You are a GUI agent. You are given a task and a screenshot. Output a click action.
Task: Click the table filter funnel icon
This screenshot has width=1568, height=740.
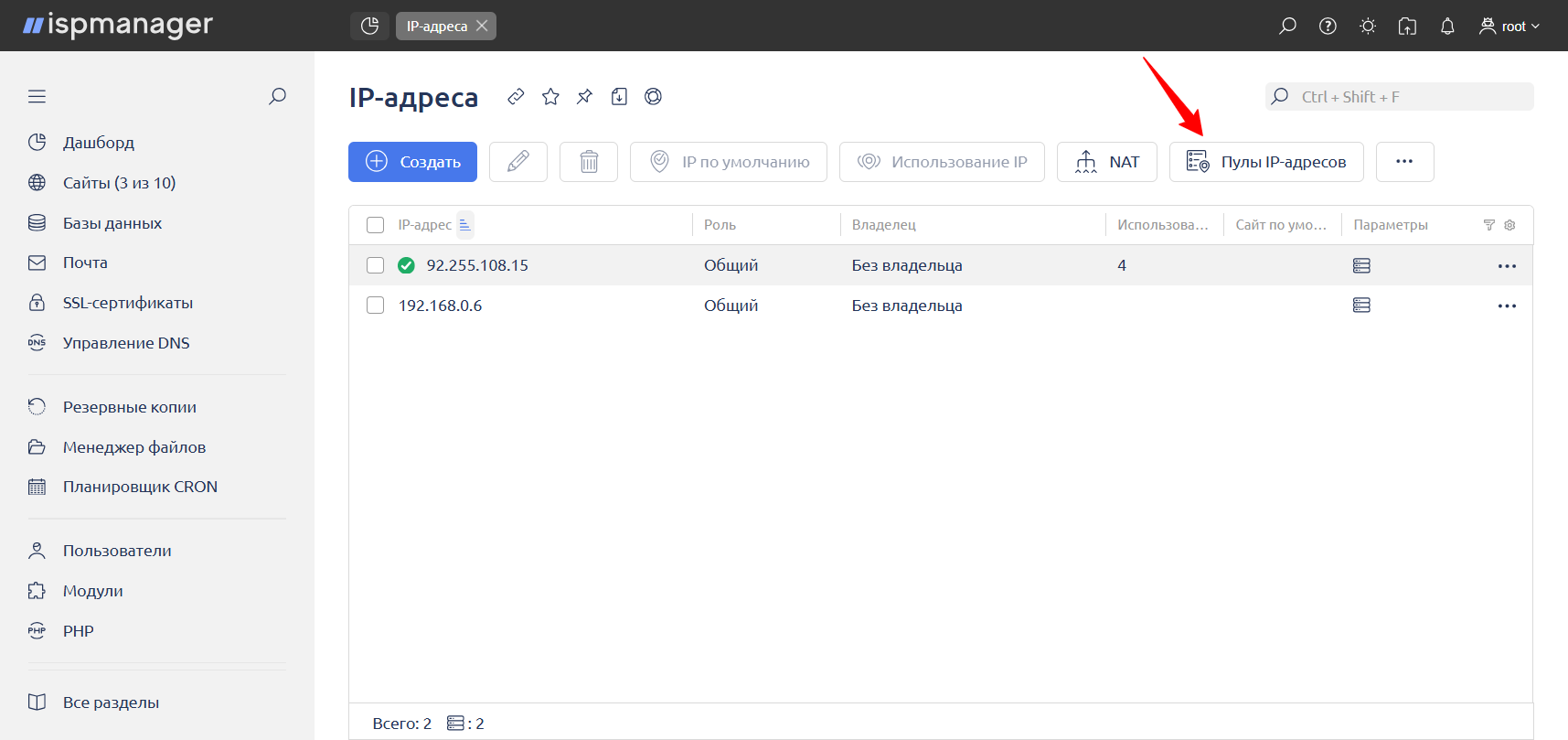click(x=1488, y=225)
